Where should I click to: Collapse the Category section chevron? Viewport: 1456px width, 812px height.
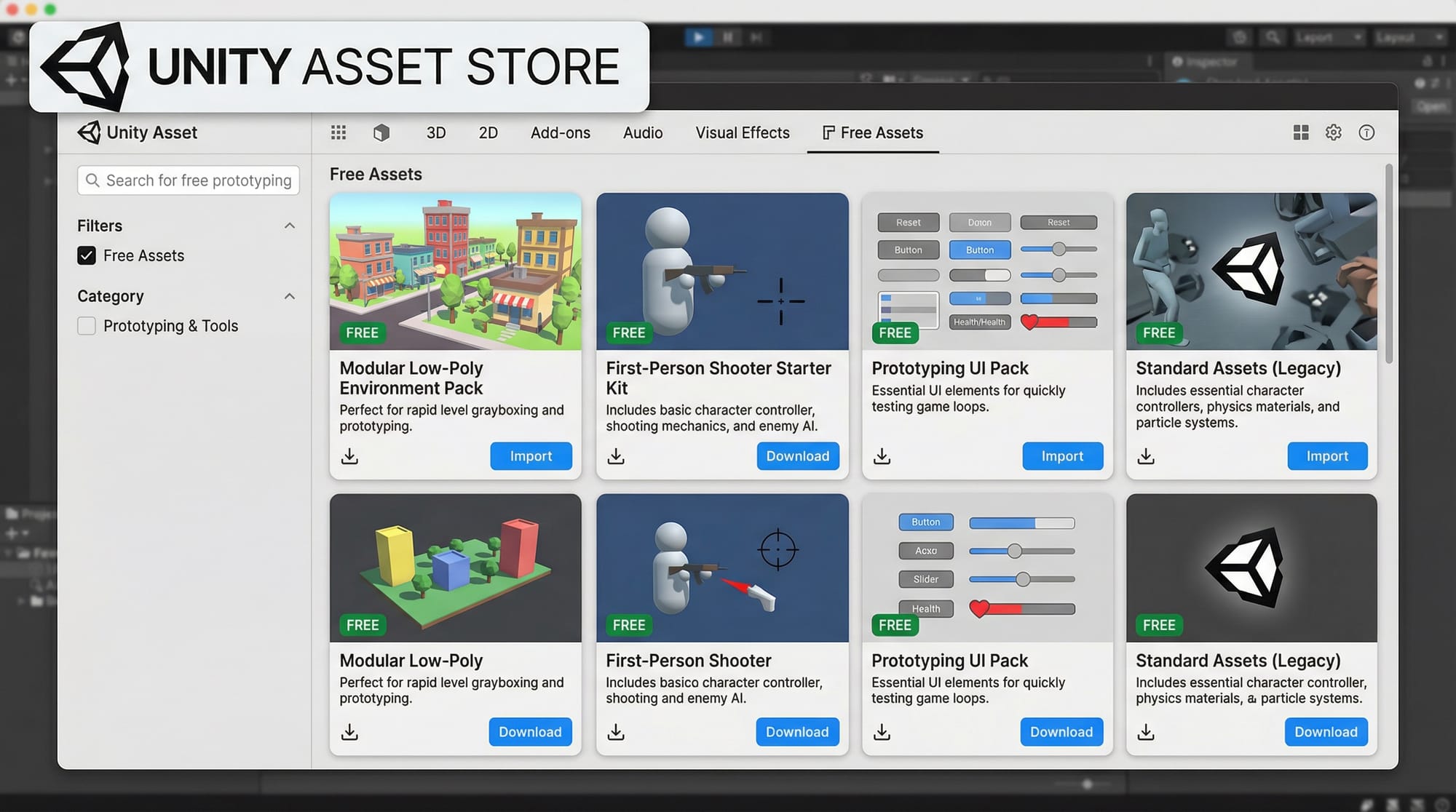coord(290,296)
